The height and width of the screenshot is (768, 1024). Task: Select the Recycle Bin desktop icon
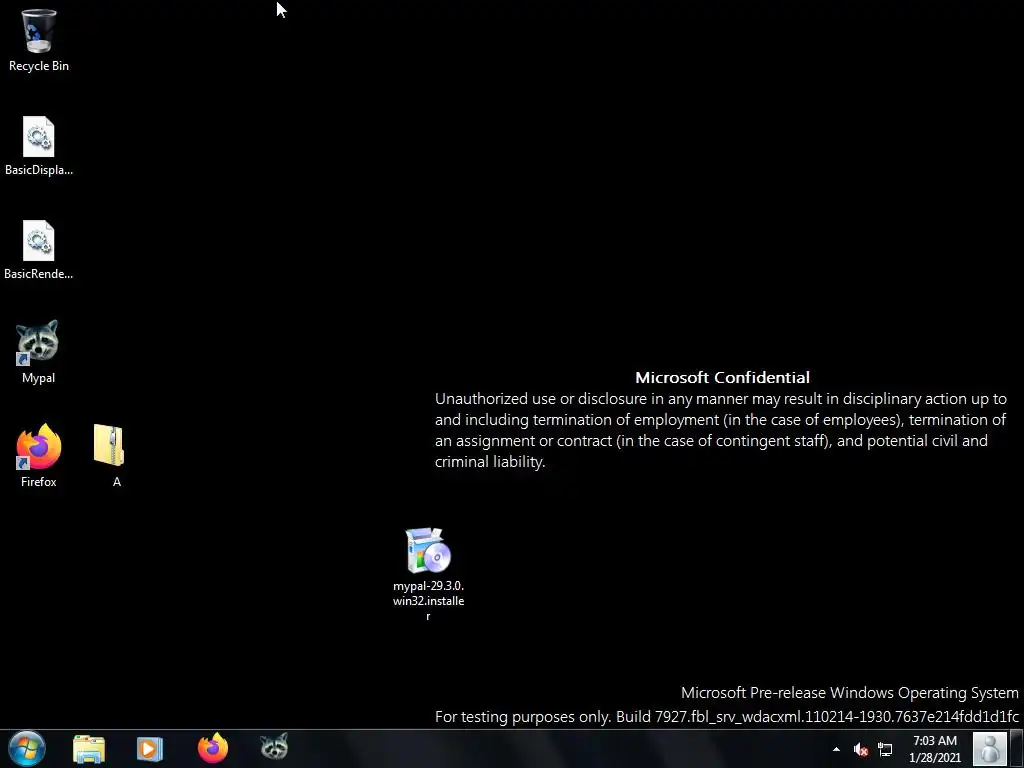[39, 40]
